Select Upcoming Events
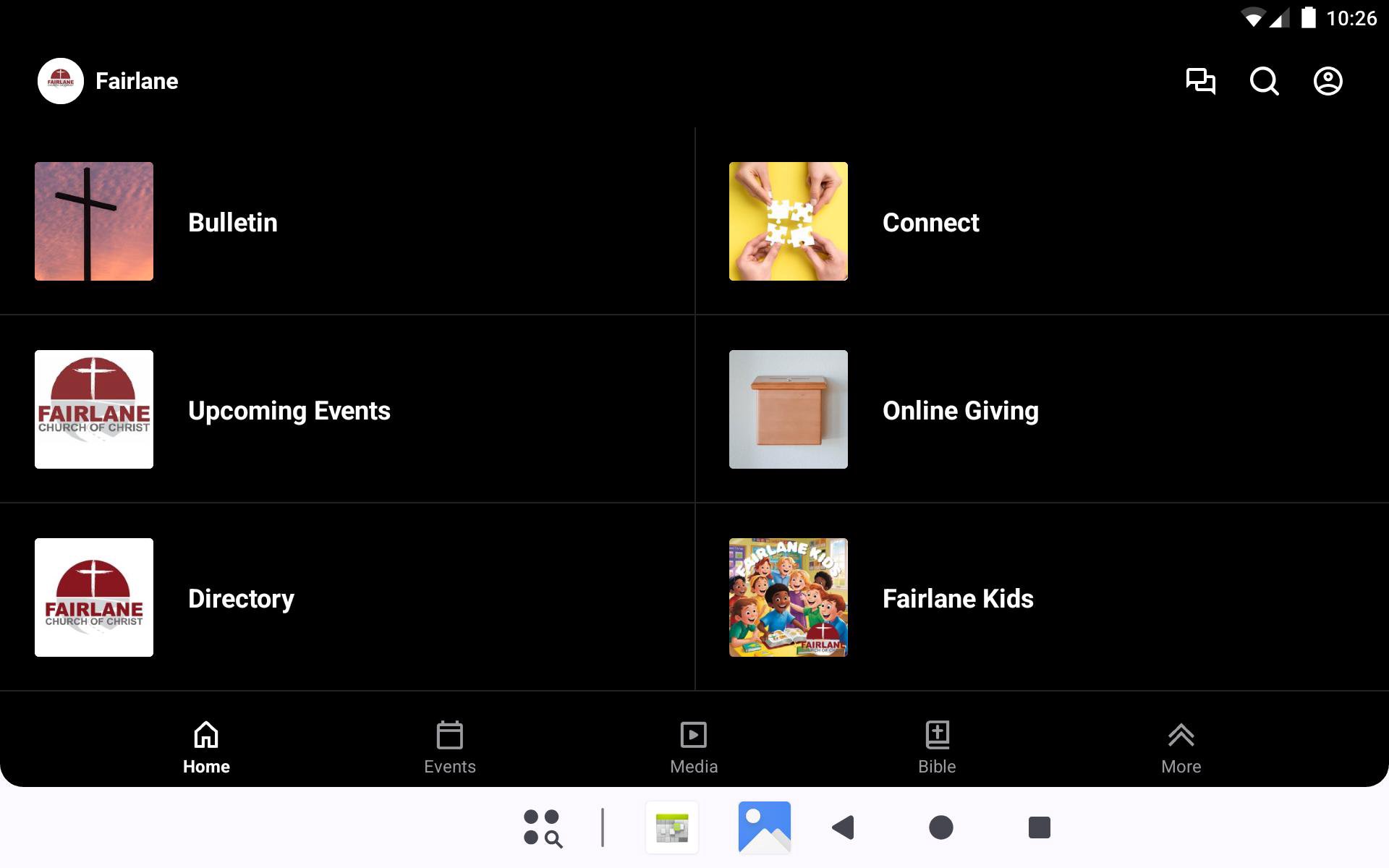 coord(289,410)
